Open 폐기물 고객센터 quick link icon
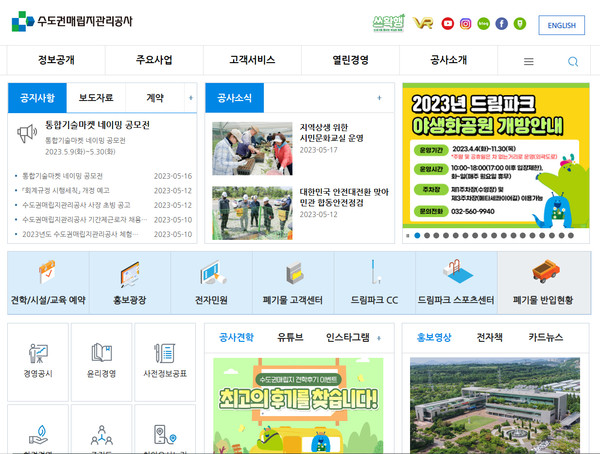This screenshot has width=600, height=454. 294,273
